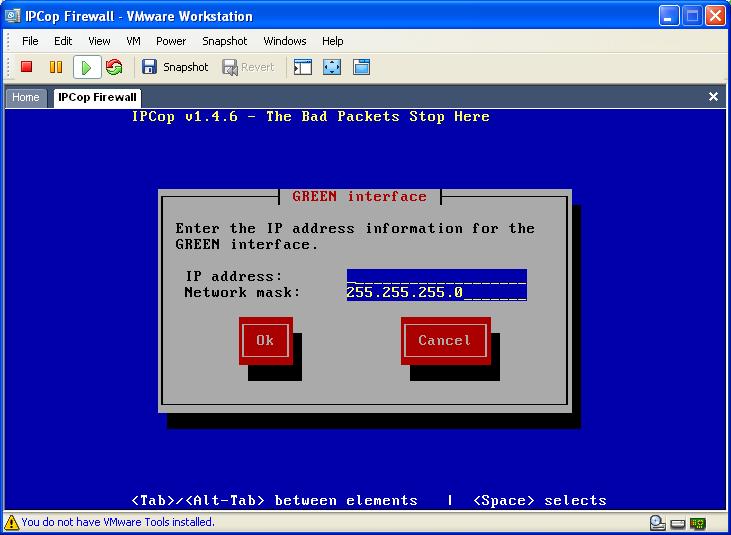The width and height of the screenshot is (731, 535).
Task: Toggle the sidebar view icon in toolbar
Action: [x=303, y=67]
